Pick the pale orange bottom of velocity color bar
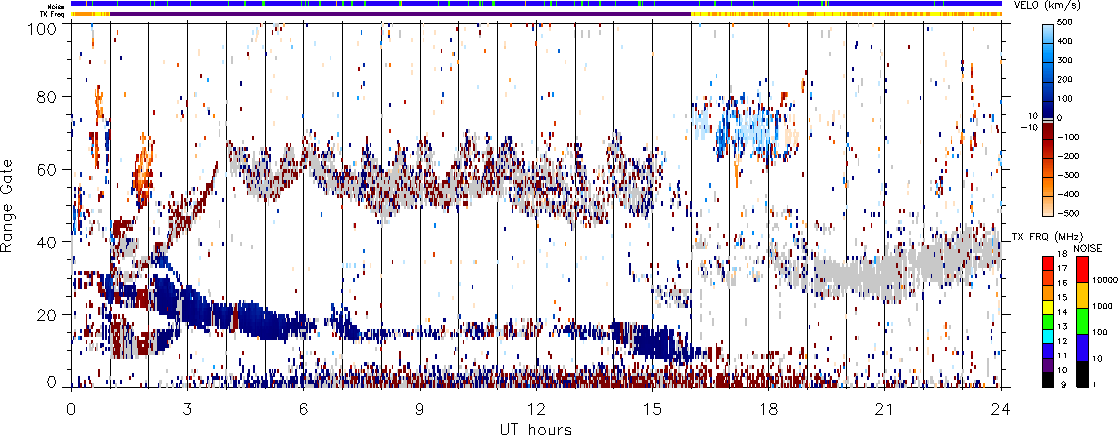Screen dimensions: 1118x435 pyautogui.click(x=1048, y=207)
